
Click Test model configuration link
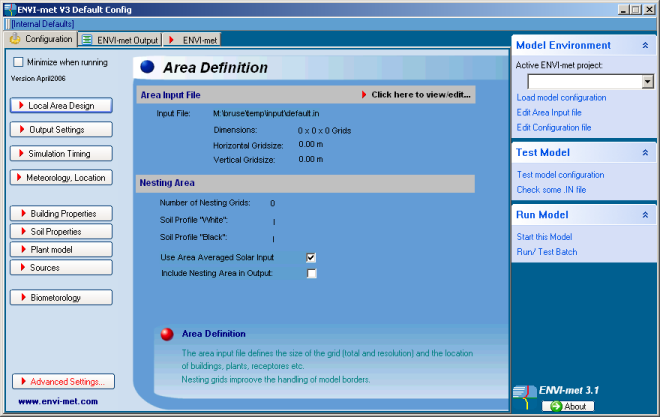point(560,175)
